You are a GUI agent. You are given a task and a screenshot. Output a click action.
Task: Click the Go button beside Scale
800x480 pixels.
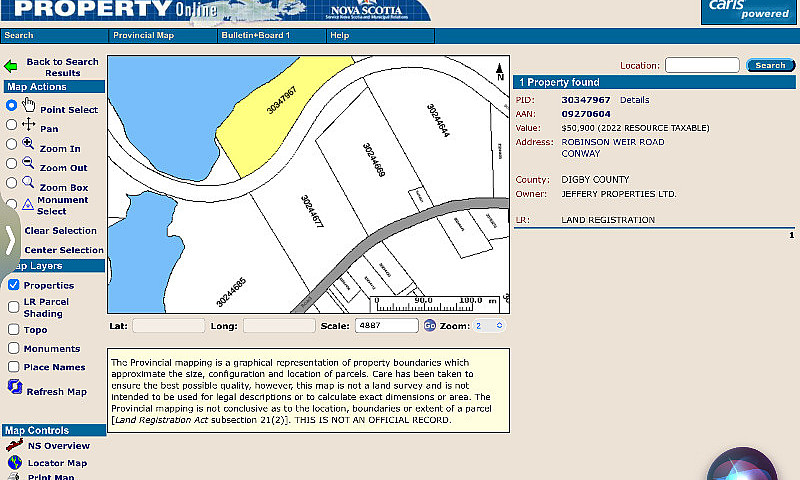click(x=430, y=325)
